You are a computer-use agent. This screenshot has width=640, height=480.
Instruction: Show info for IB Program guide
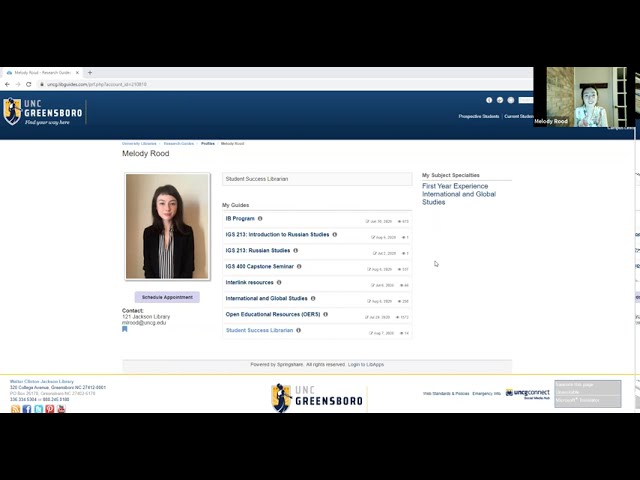click(260, 219)
